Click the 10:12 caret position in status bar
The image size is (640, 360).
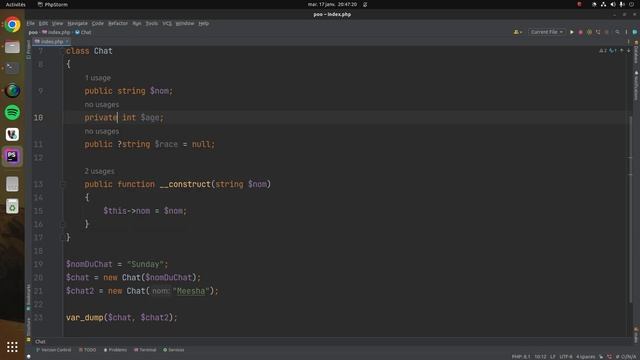(x=540, y=356)
